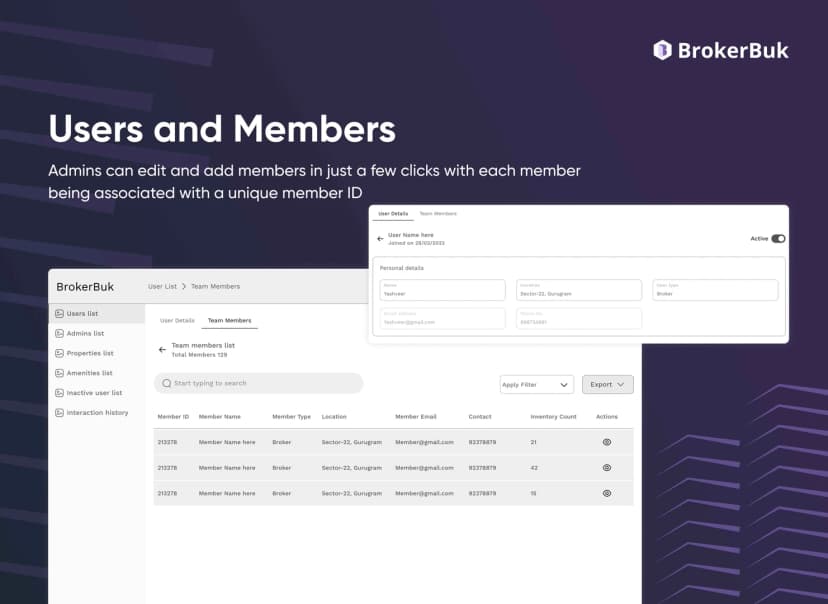This screenshot has height=604, width=828.
Task: Click back arrow next to User Name here
Action: (x=380, y=239)
